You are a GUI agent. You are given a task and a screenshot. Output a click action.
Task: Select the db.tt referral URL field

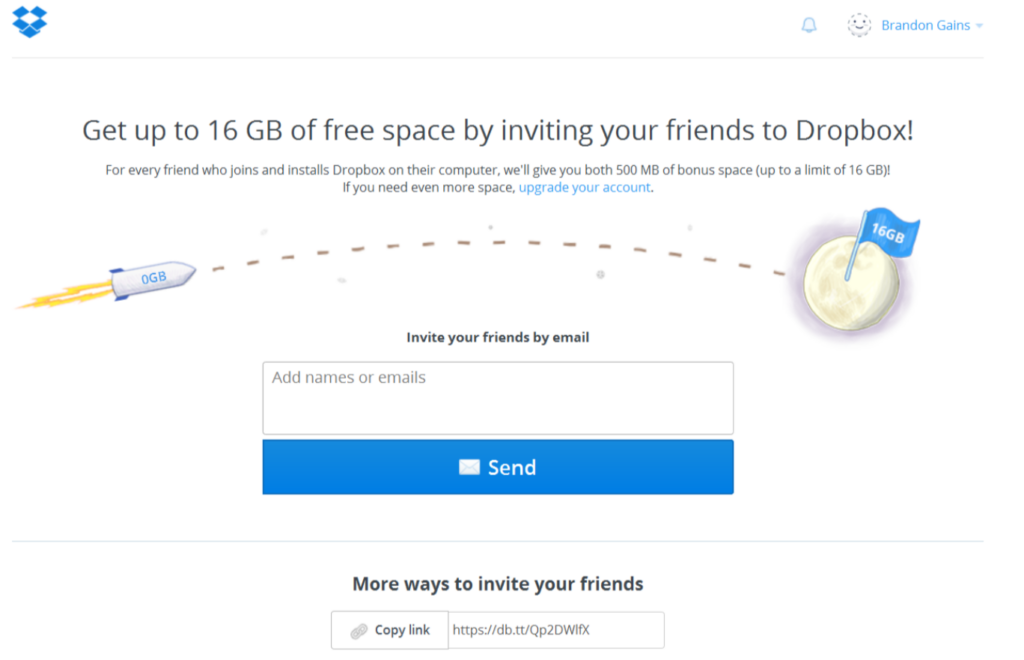pos(556,630)
